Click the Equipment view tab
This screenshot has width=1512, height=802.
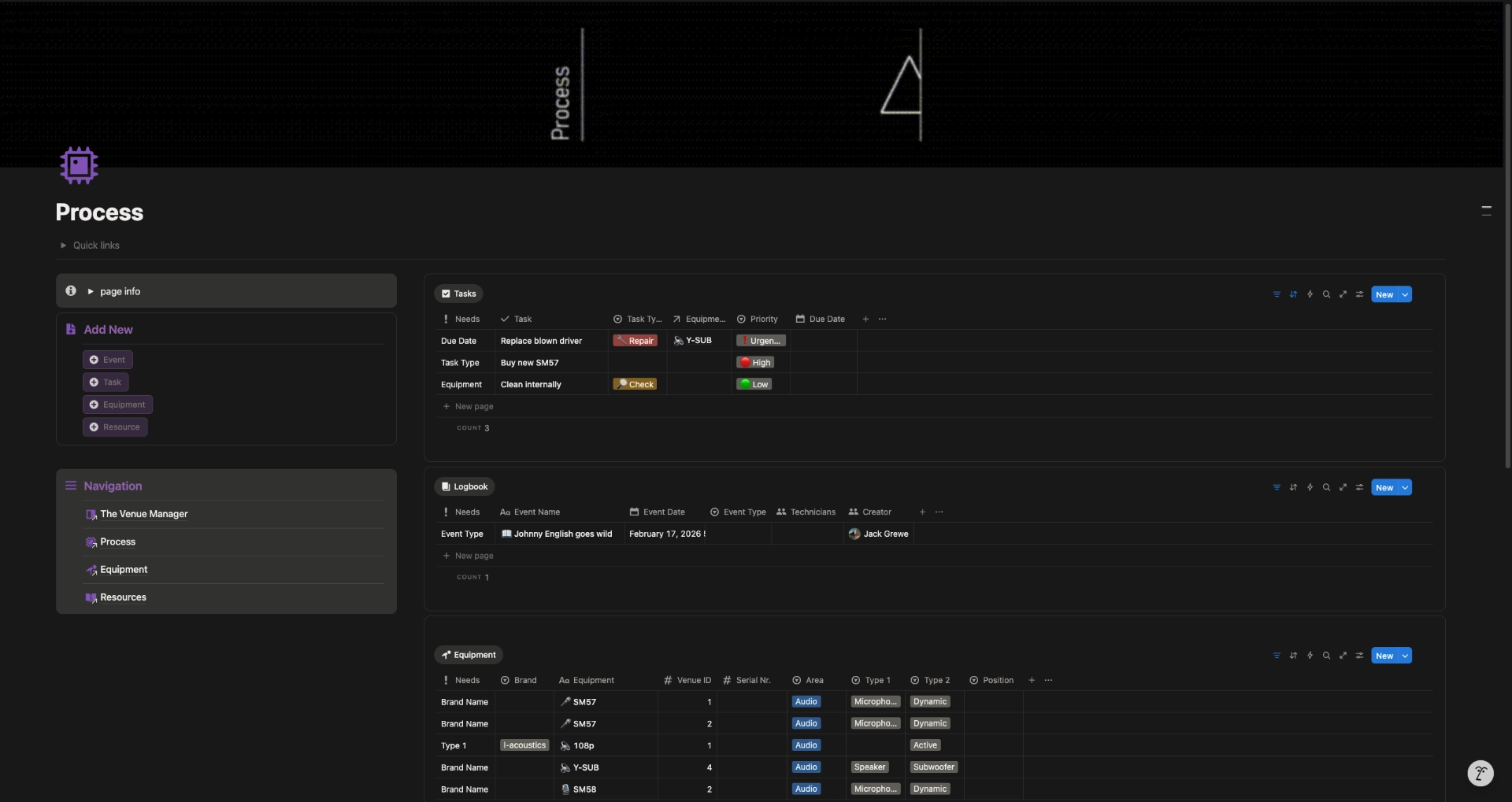(x=469, y=654)
